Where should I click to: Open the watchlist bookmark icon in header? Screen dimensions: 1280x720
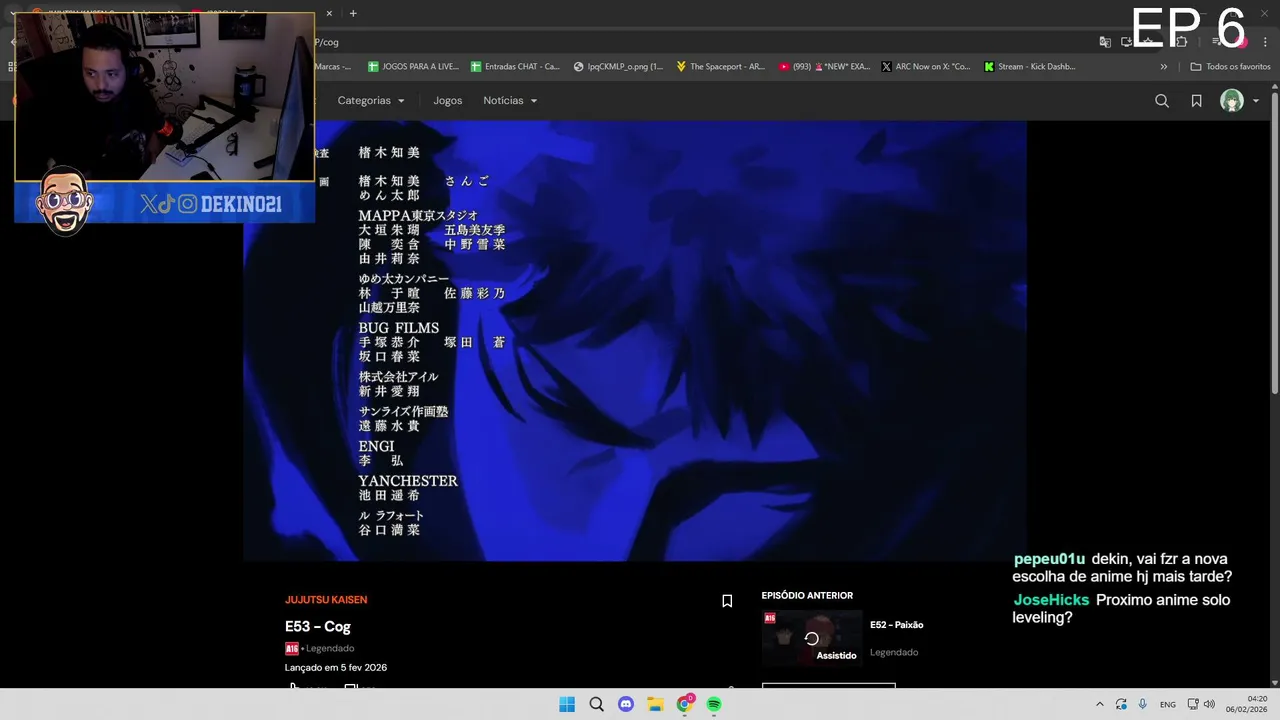point(1196,101)
